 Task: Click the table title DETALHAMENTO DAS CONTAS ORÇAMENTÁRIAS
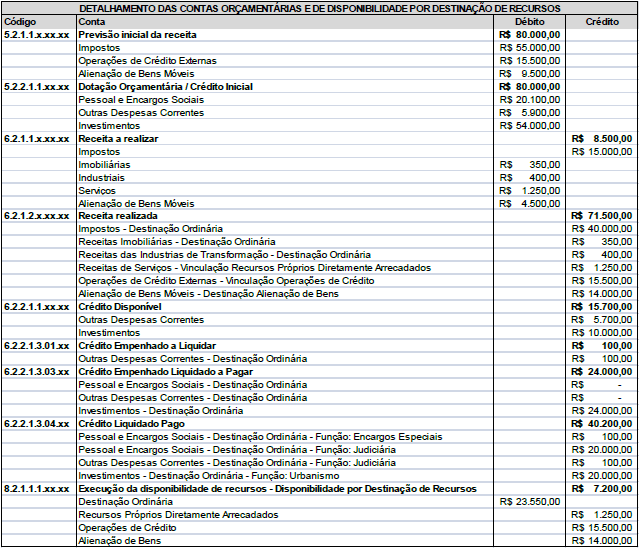point(319,8)
